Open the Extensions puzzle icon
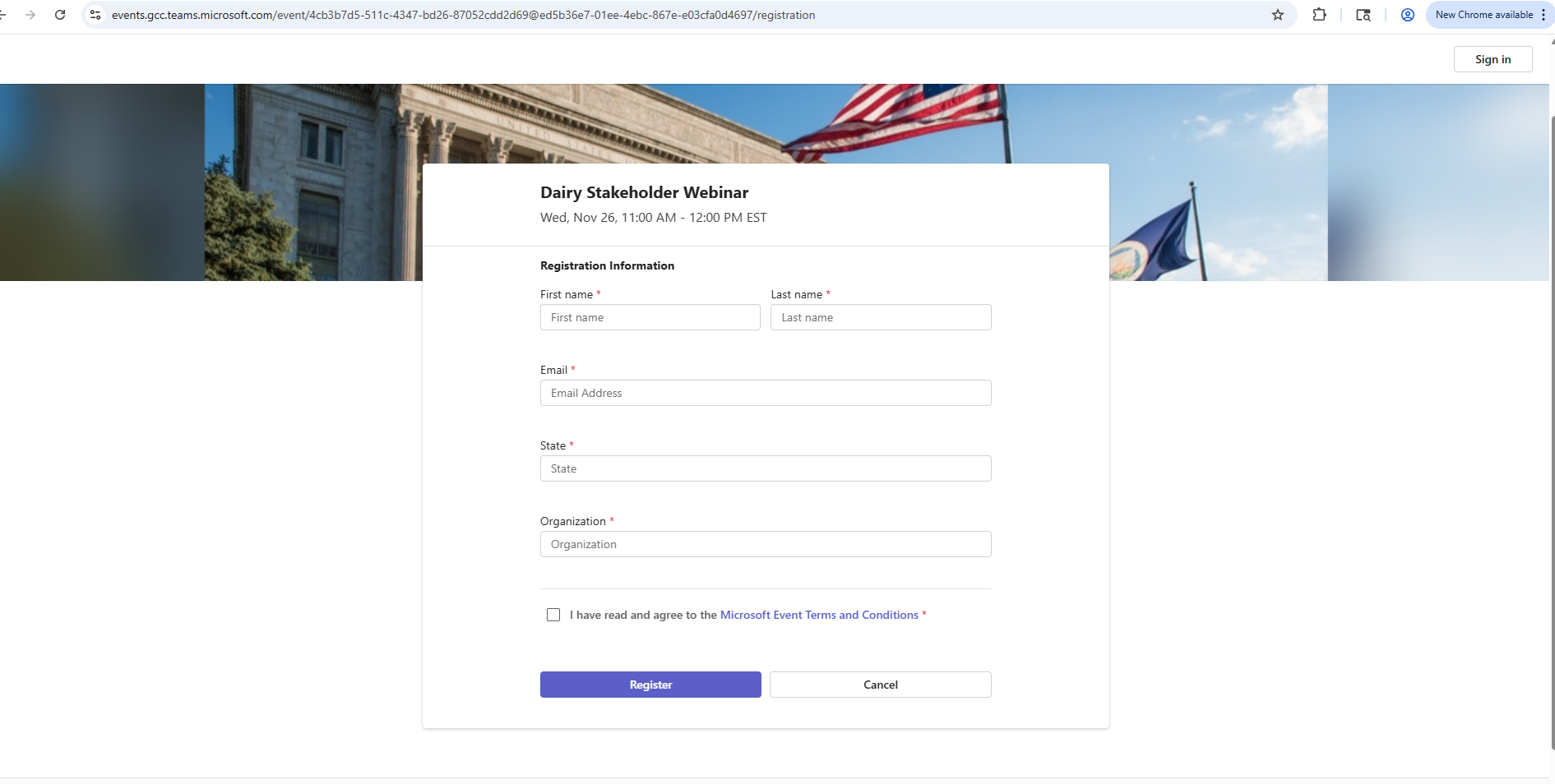1555x784 pixels. [x=1319, y=15]
